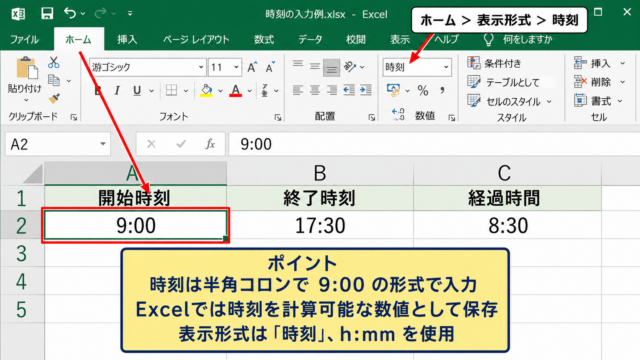
Task: Switch to the 数式 tab
Action: point(264,40)
